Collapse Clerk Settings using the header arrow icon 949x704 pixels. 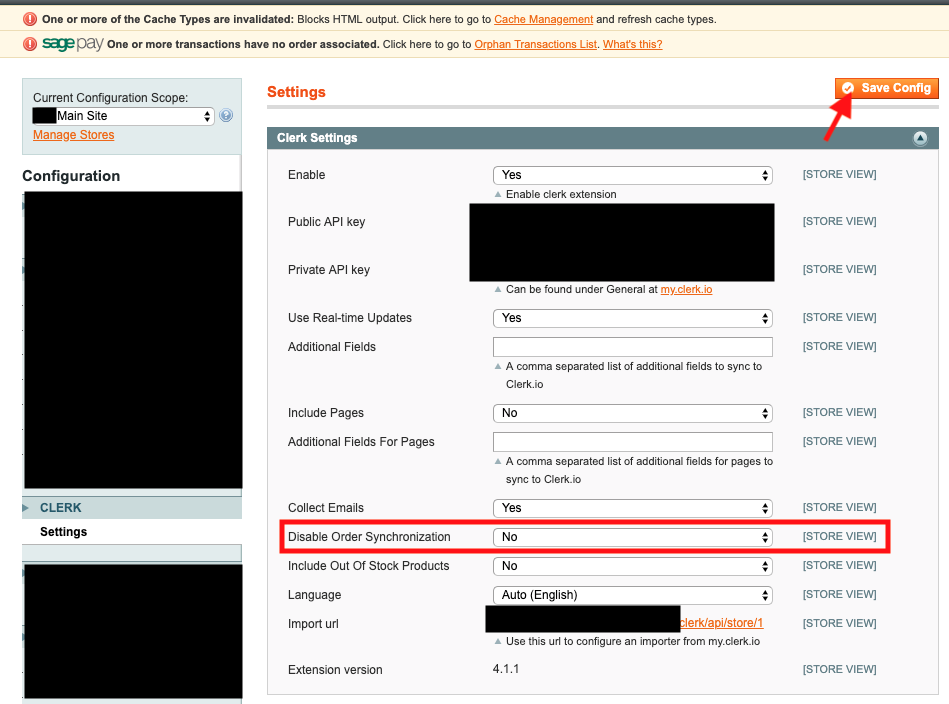coord(920,139)
